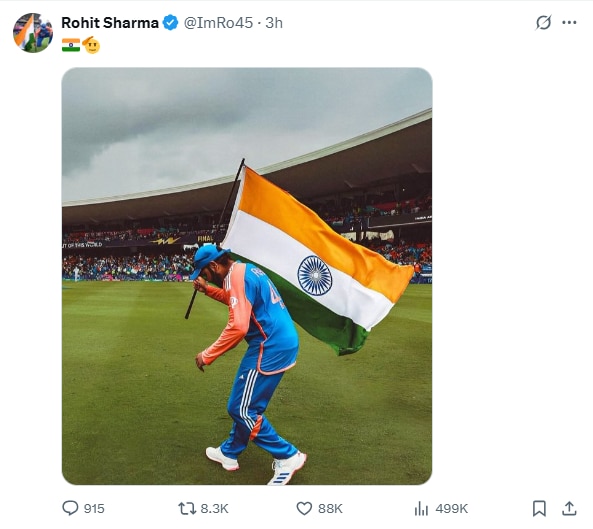Open the @ImRo45 handle link
The width and height of the screenshot is (593, 529).
[x=218, y=23]
